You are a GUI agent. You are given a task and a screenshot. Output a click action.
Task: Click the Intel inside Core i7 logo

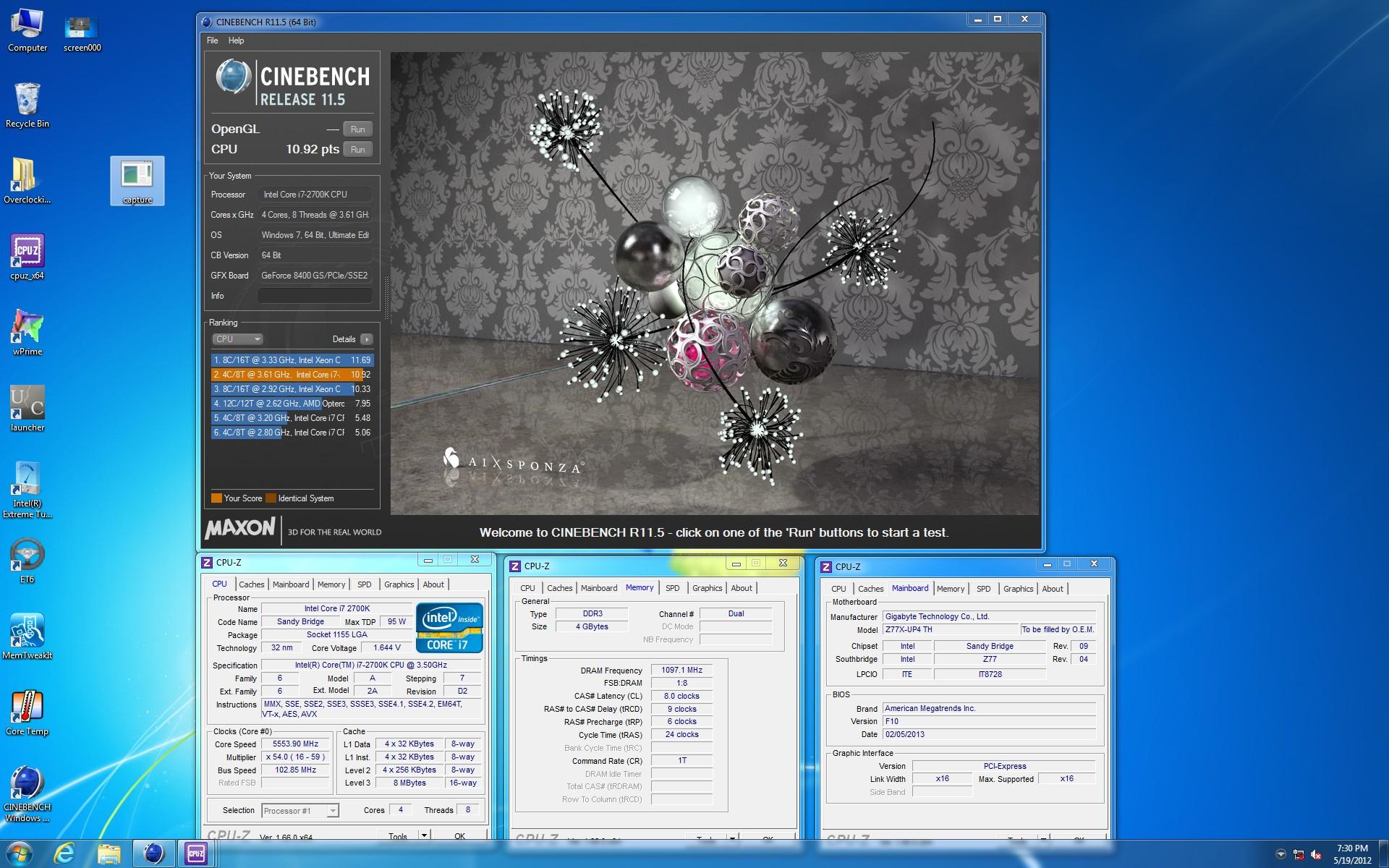point(449,628)
